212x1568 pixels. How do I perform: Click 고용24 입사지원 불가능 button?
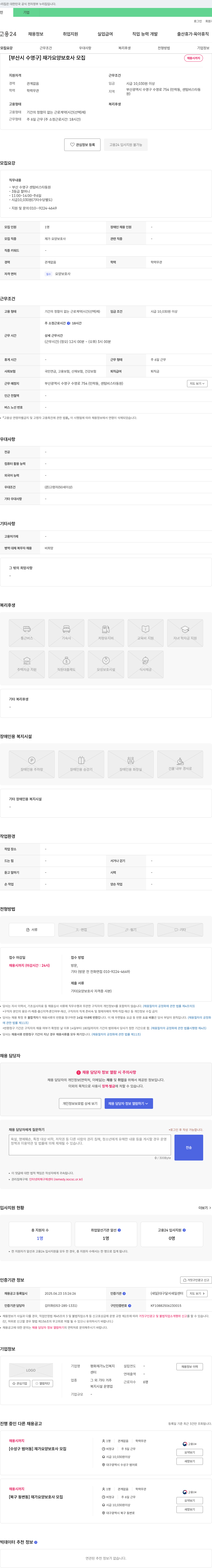(x=126, y=145)
